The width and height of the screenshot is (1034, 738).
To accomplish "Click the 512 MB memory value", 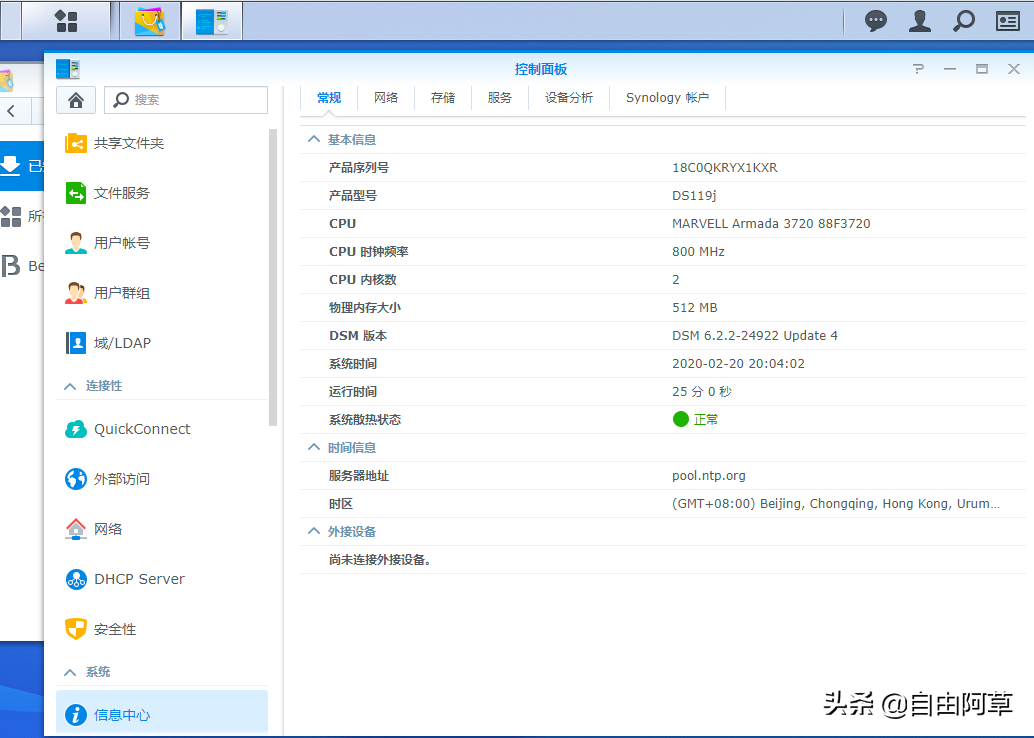I will (x=694, y=308).
